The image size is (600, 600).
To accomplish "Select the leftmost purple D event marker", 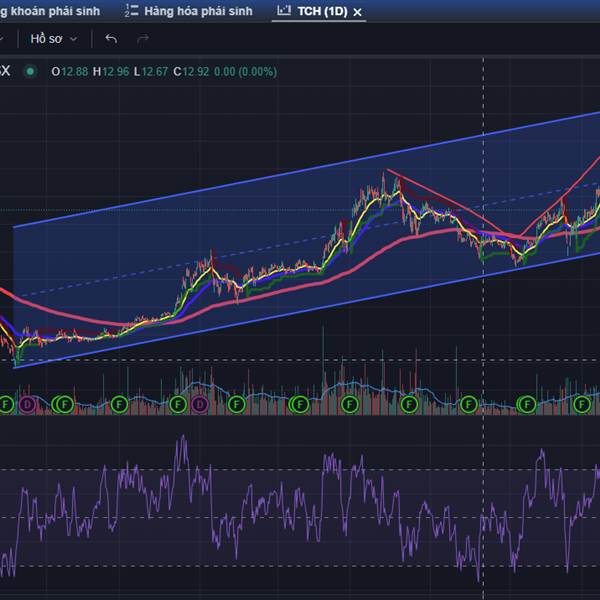I will point(27,404).
